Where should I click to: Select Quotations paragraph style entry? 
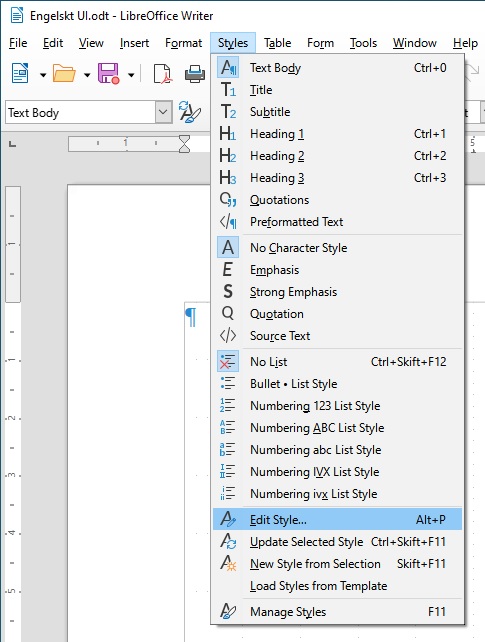[338, 200]
